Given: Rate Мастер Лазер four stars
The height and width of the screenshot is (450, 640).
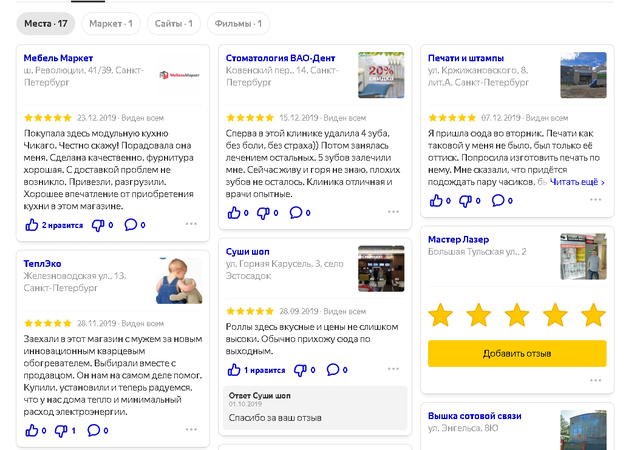Looking at the screenshot, I should 555,315.
